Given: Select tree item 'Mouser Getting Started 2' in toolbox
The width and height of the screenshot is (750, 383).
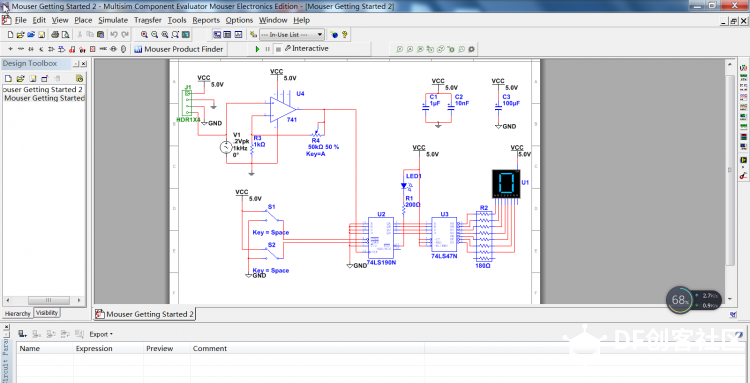Looking at the screenshot, I should click(x=42, y=89).
